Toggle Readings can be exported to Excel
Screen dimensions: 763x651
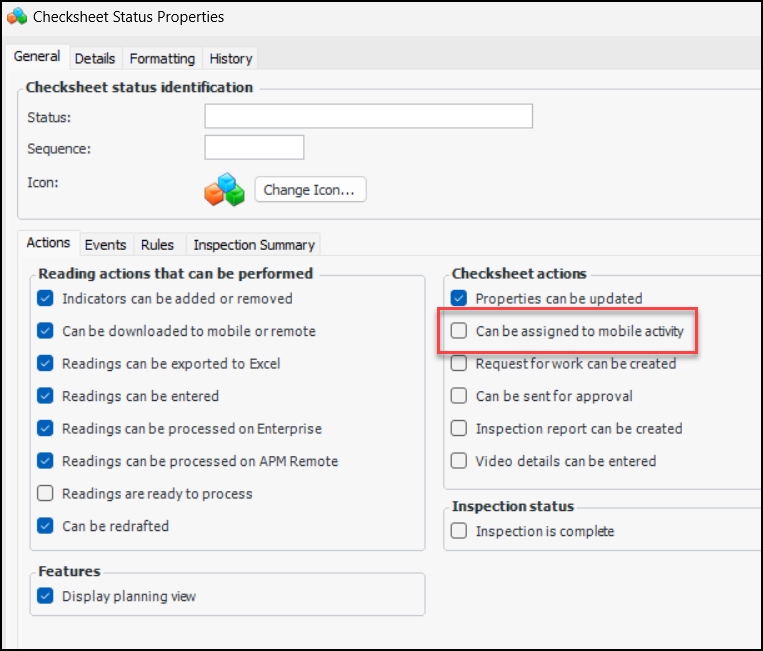(x=44, y=363)
